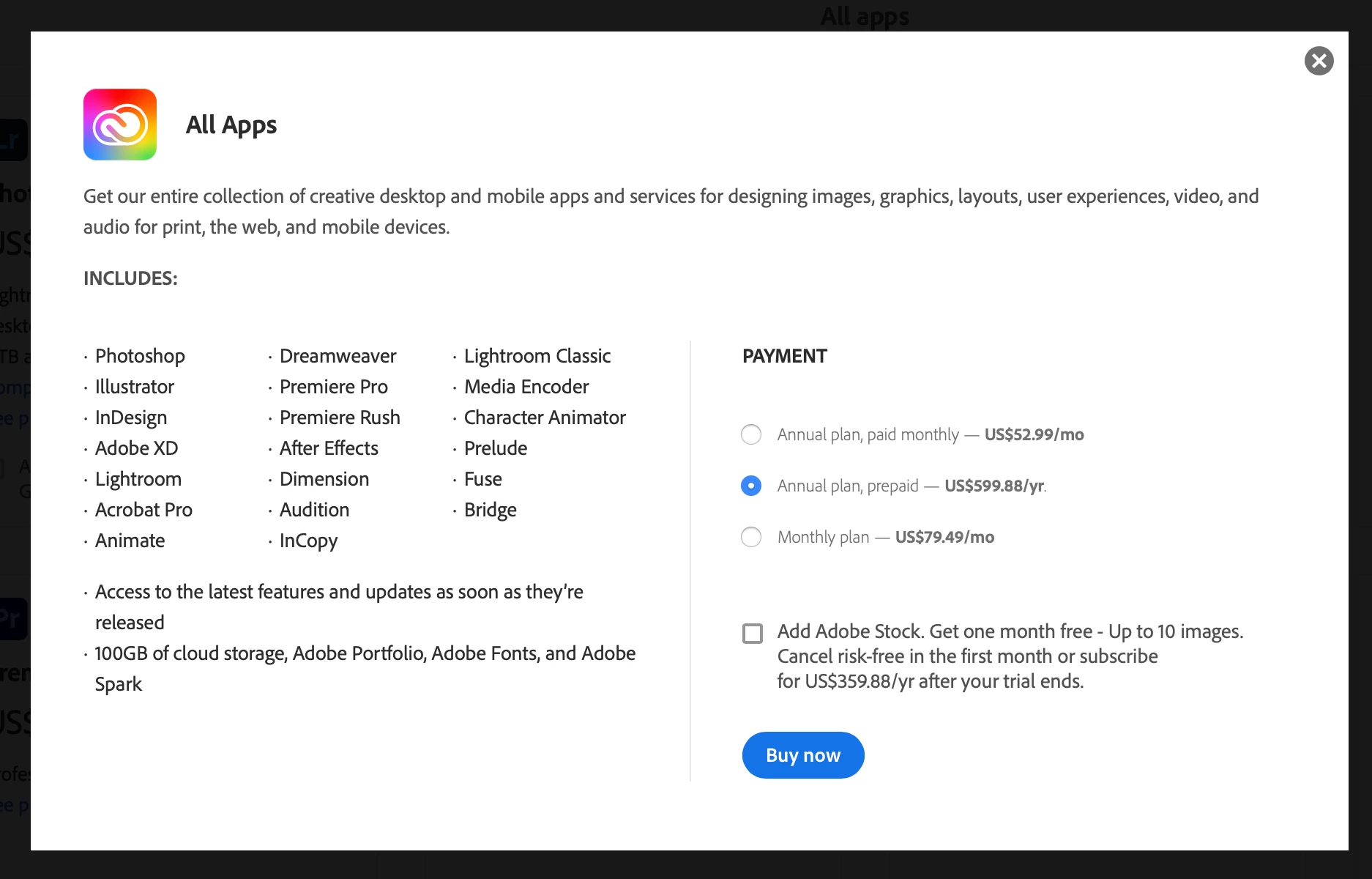Click Photoshop in the includes list
The width and height of the screenshot is (1372, 879).
click(140, 356)
